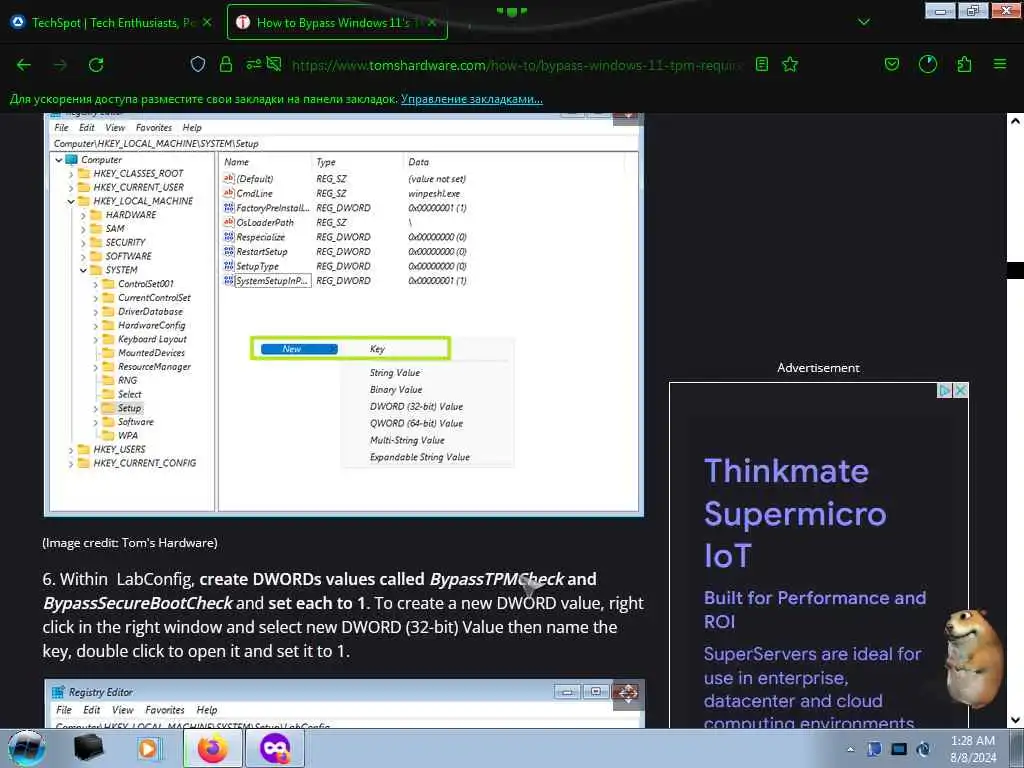Toggle reader view for this article
The width and height of the screenshot is (1024, 768).
(761, 64)
